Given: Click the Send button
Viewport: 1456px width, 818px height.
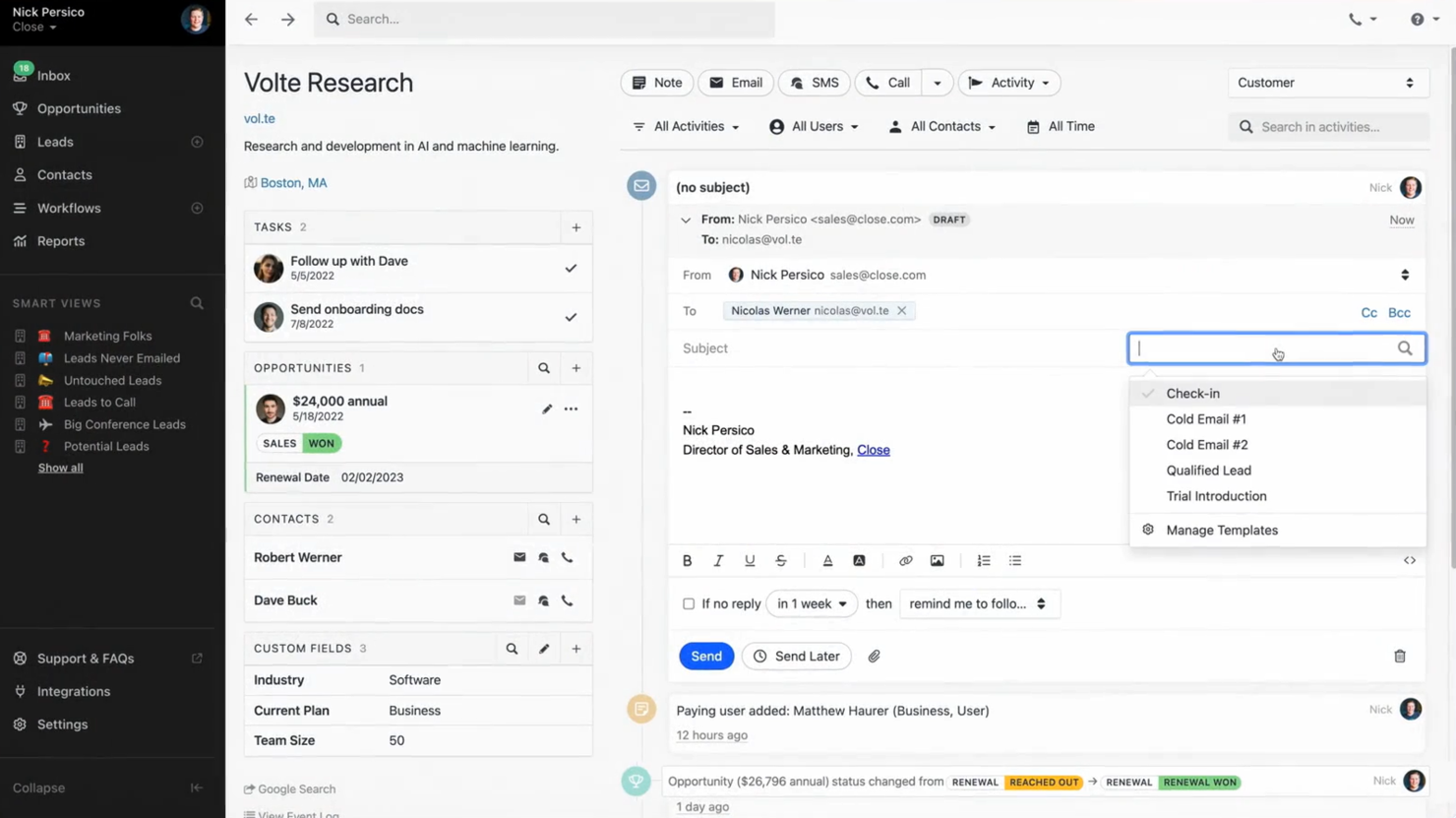Looking at the screenshot, I should point(705,656).
